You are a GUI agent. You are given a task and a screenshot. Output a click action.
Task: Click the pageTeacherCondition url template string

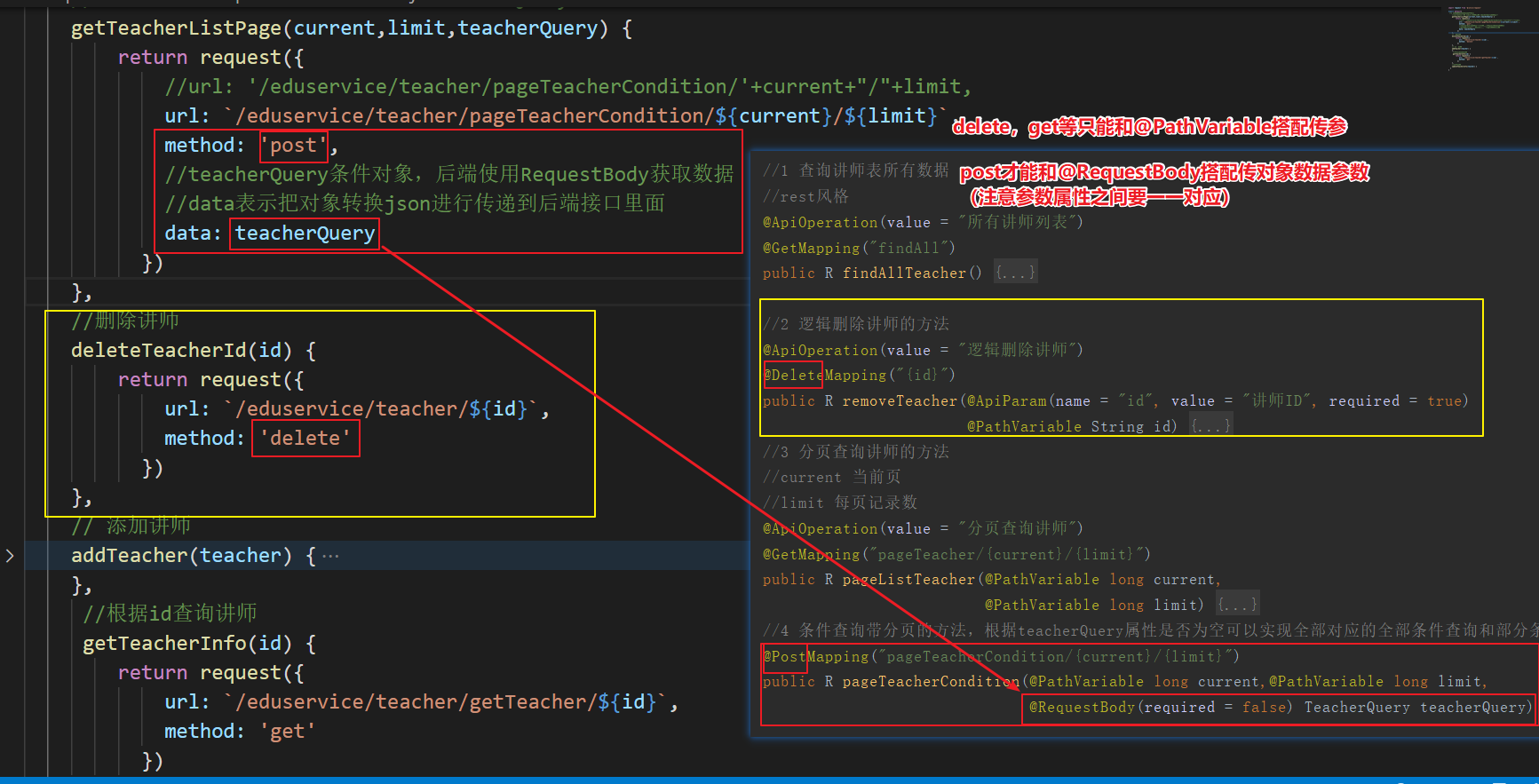click(586, 116)
